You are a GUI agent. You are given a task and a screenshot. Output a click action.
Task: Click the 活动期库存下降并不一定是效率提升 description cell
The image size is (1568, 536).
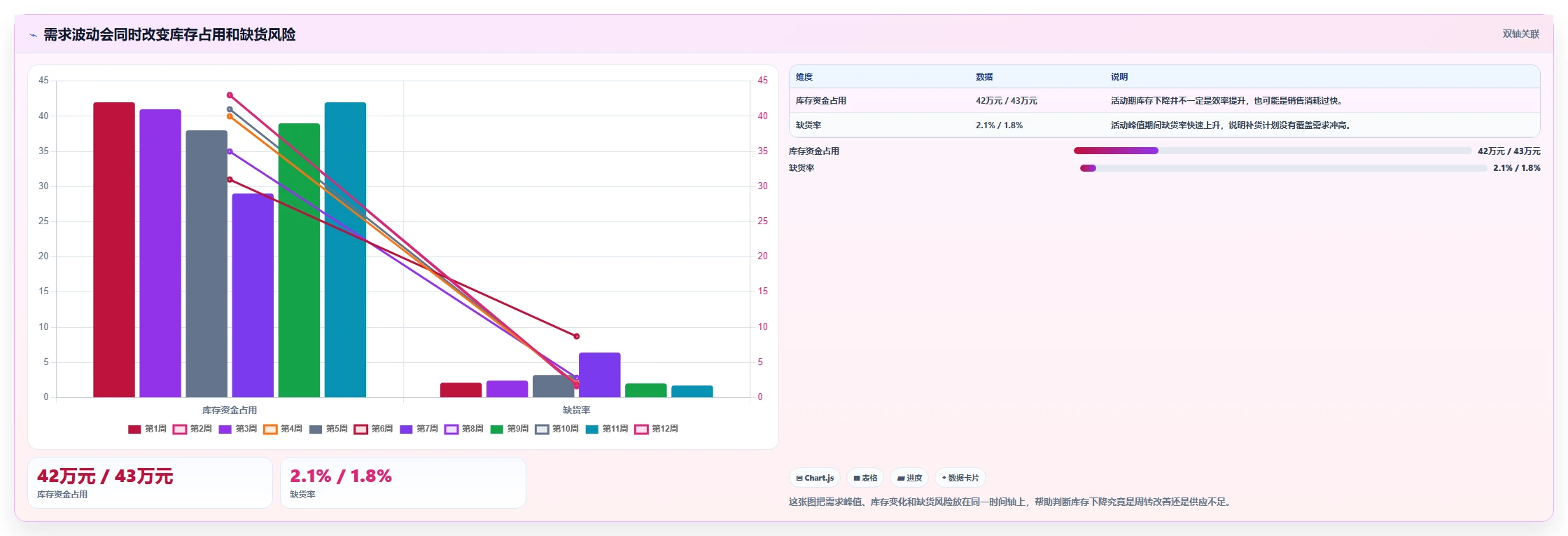[1226, 101]
